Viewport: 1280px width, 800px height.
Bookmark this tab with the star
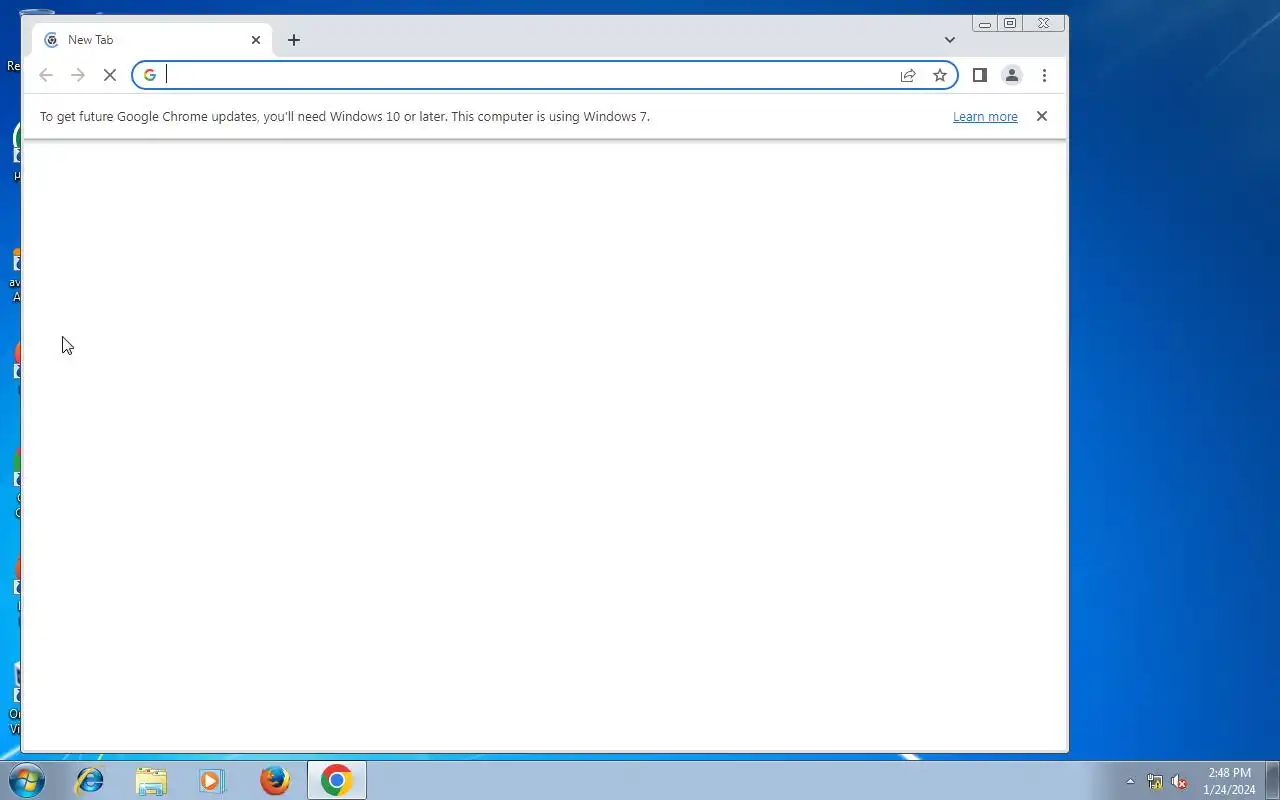coord(940,75)
